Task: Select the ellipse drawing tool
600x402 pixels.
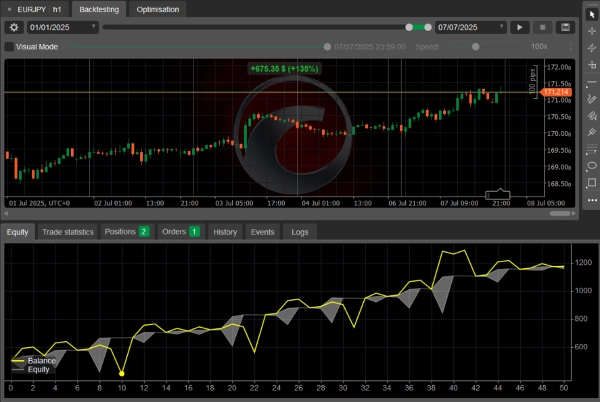Action: 592,166
